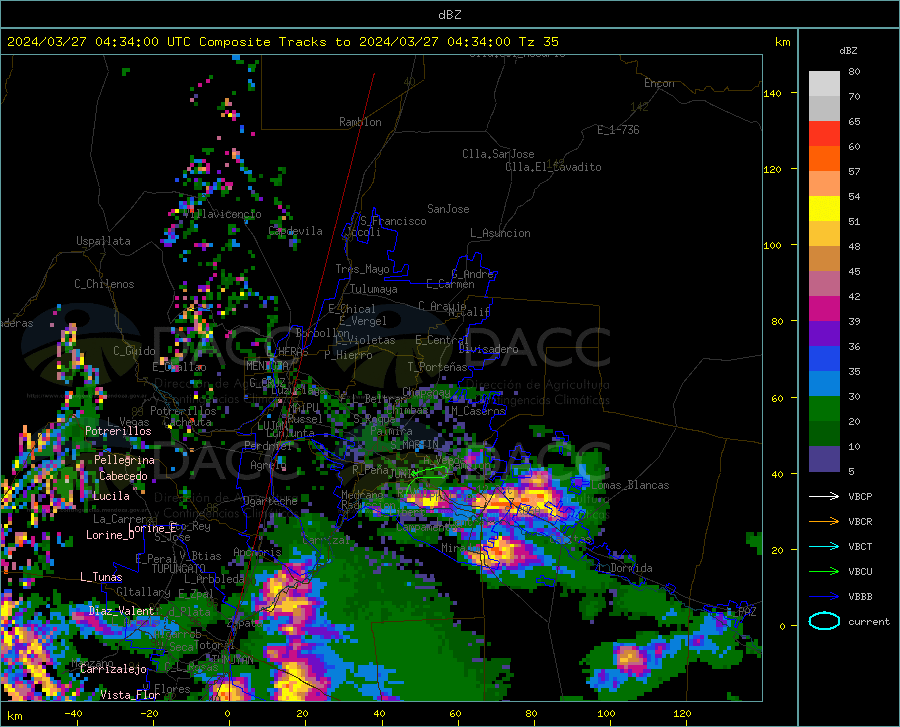Viewport: 900px width, 727px height.
Task: Click the white VBCP arrow legend icon
Action: coord(824,496)
